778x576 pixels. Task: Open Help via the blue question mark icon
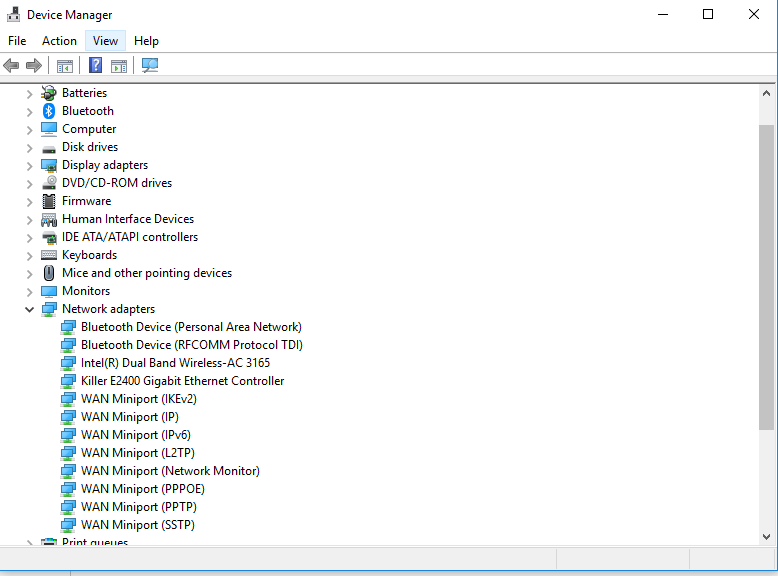click(x=95, y=65)
